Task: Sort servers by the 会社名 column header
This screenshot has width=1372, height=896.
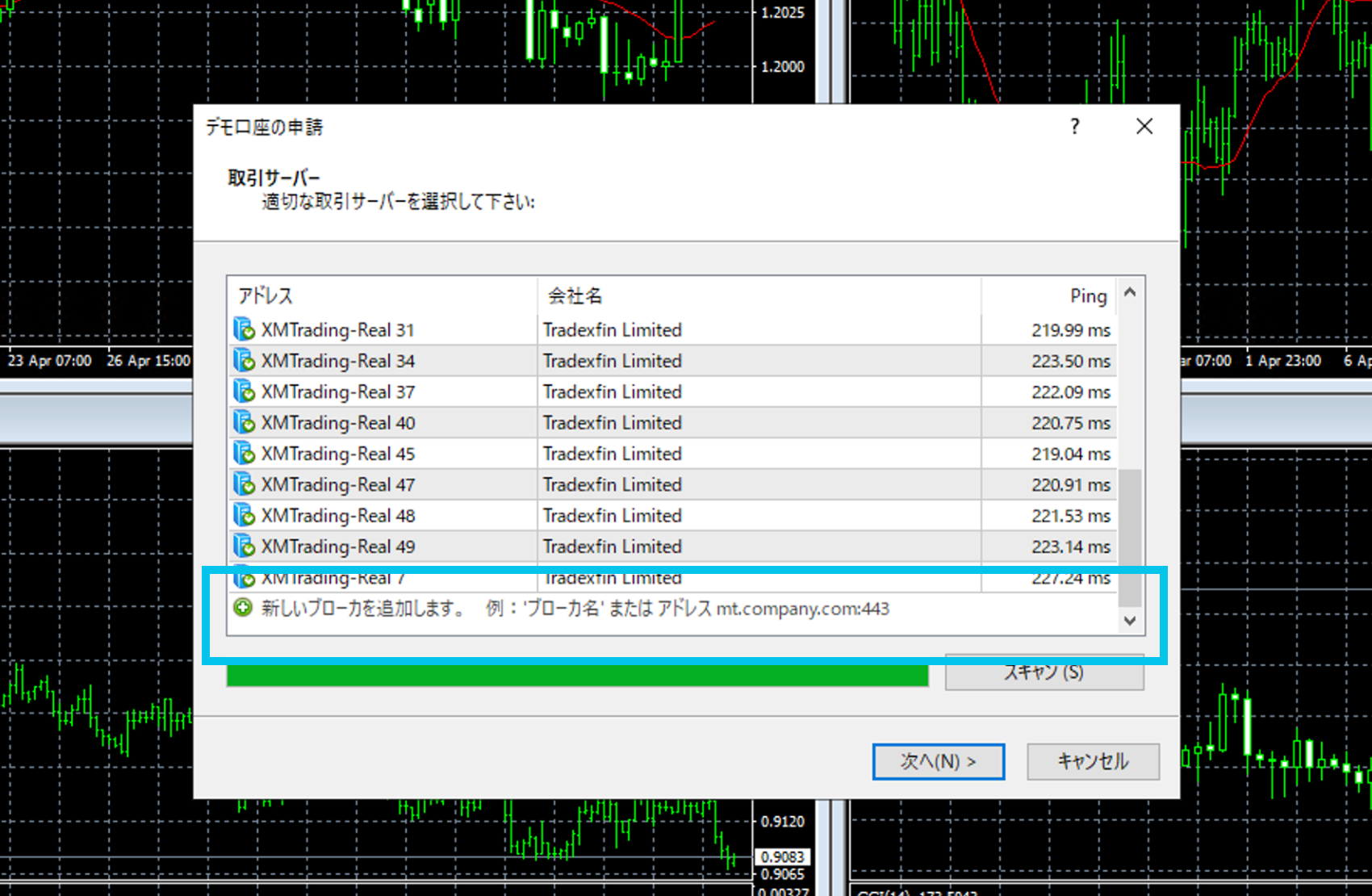Action: 759,296
